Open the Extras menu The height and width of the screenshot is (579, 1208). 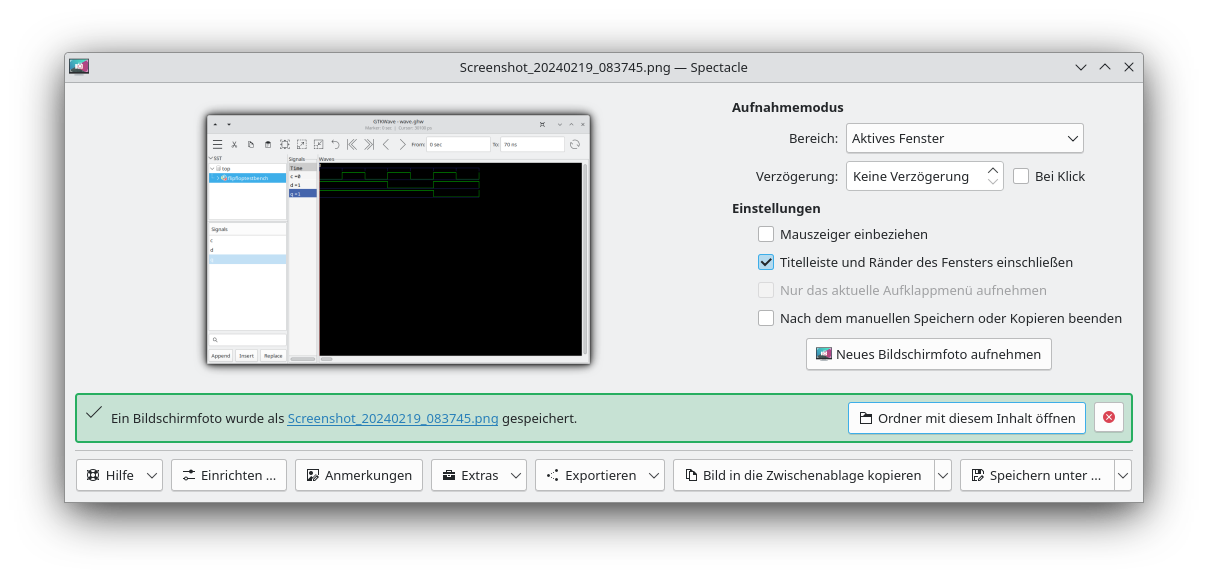click(479, 475)
